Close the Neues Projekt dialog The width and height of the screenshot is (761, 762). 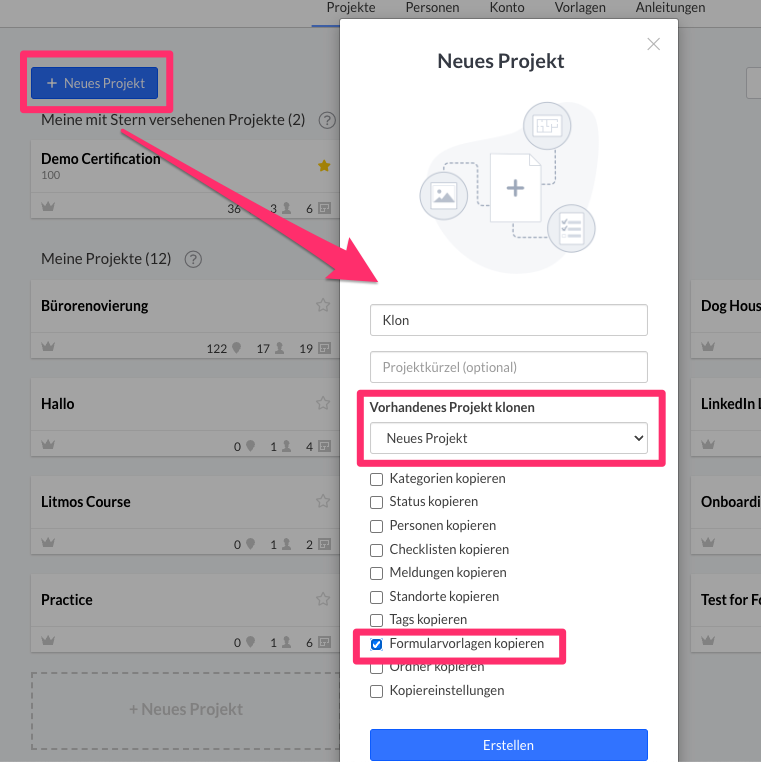tap(653, 44)
